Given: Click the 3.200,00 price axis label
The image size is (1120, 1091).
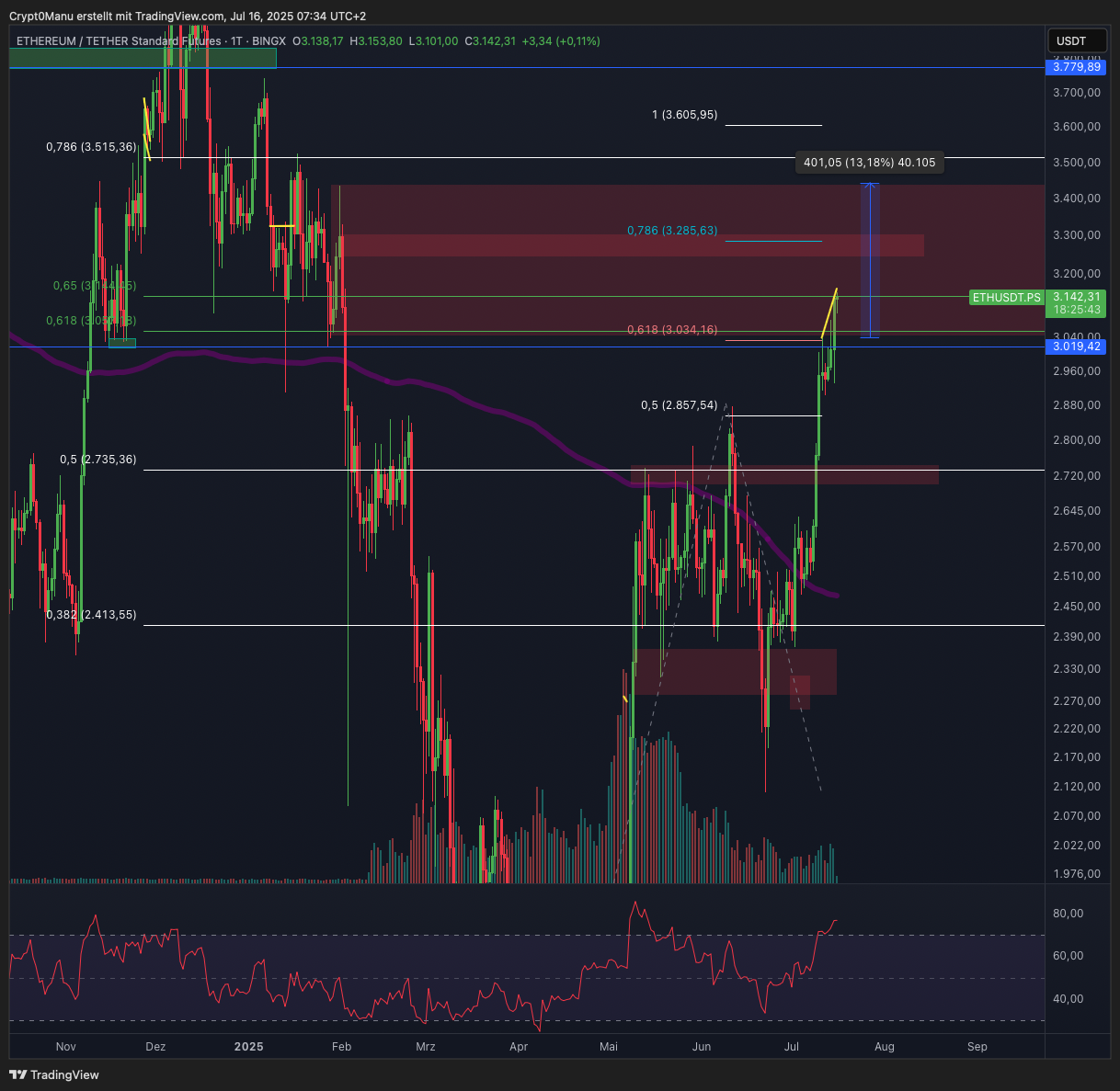Looking at the screenshot, I should 1077,274.
